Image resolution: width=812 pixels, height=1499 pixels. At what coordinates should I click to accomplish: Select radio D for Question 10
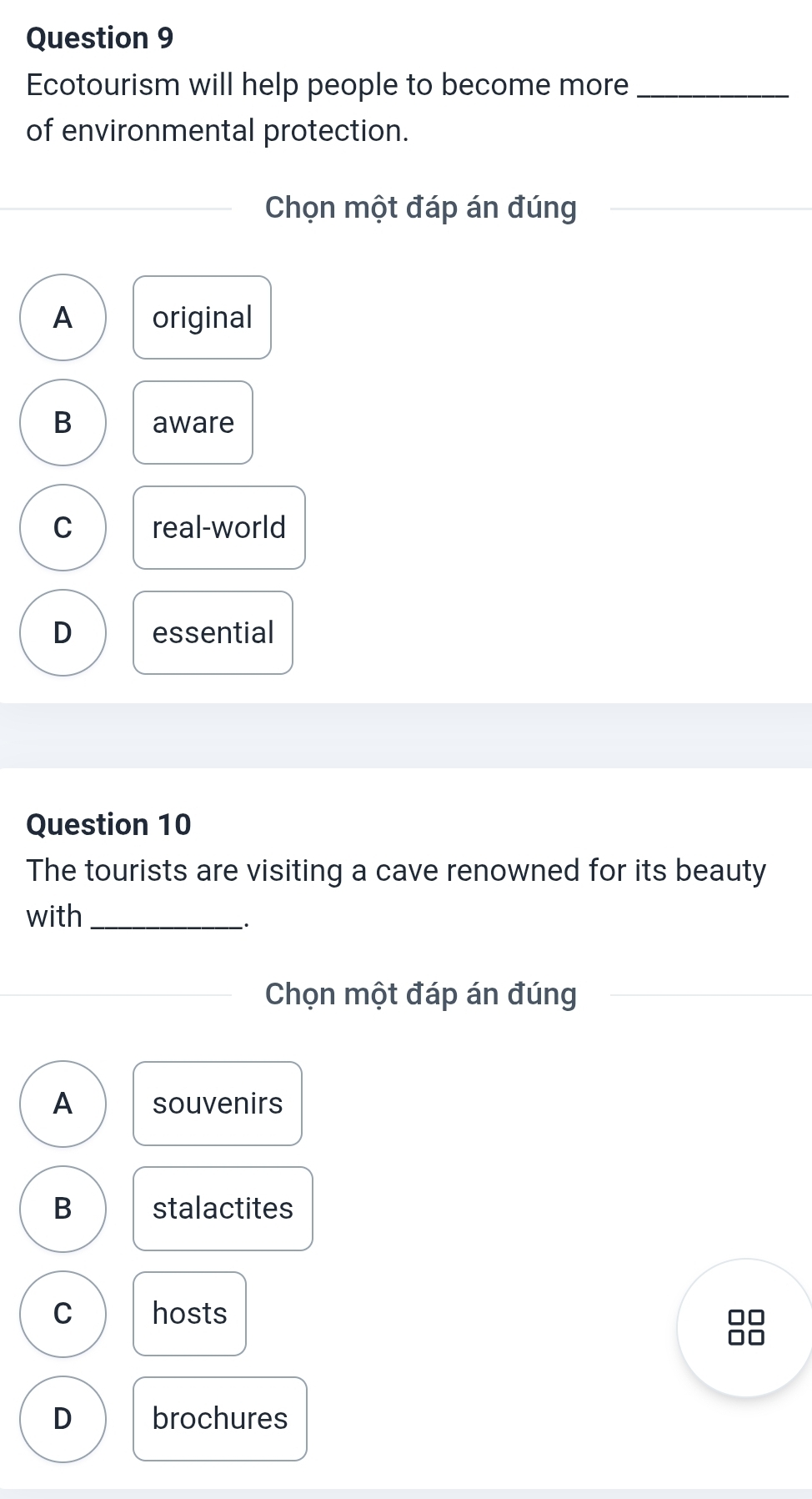coord(63,1419)
